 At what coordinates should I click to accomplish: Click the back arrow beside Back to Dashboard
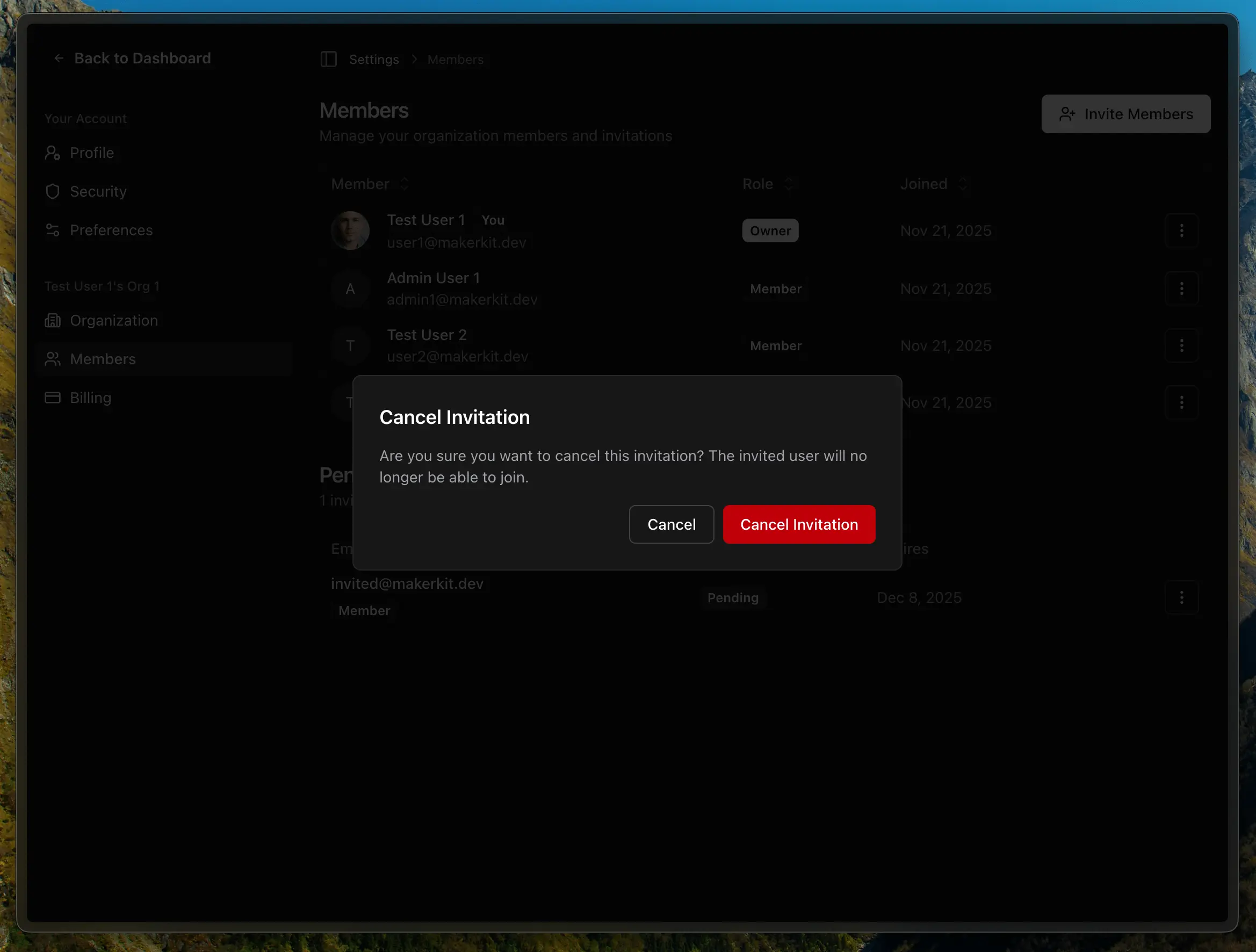coord(59,58)
